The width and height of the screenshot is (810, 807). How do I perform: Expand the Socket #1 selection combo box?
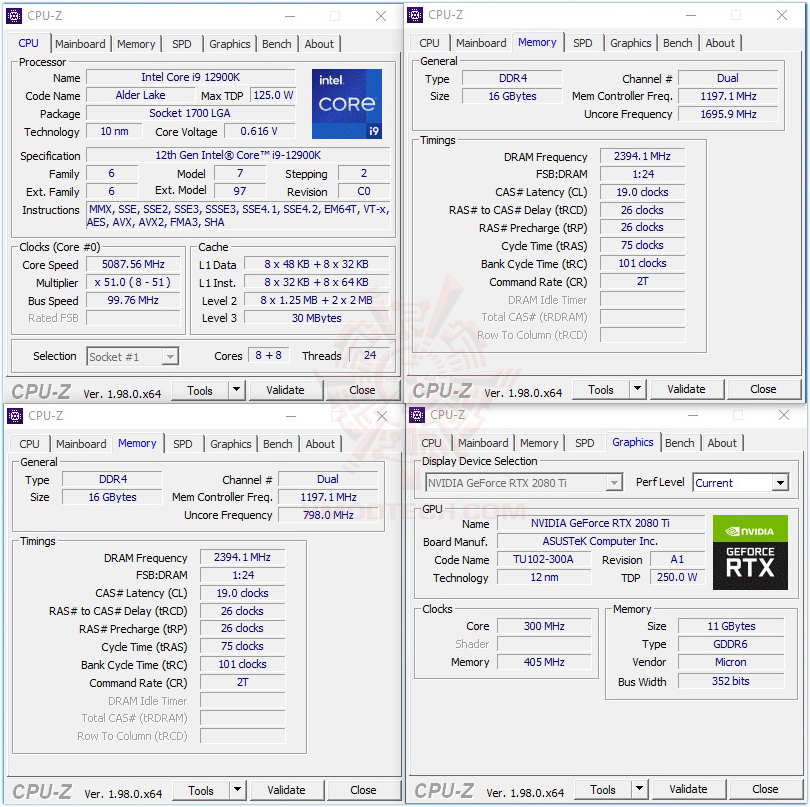click(133, 356)
